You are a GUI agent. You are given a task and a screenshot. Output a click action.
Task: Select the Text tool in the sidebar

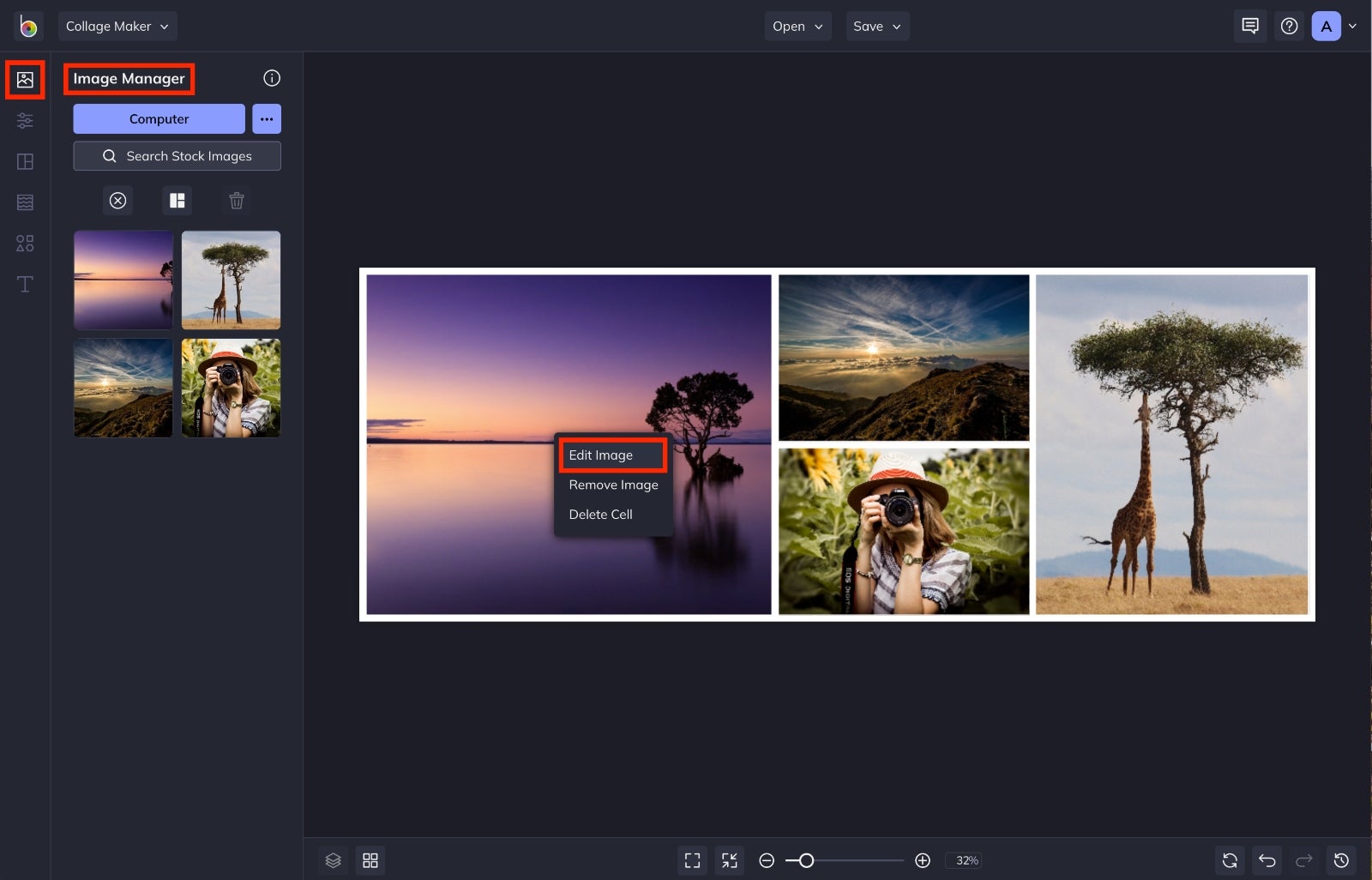[25, 284]
